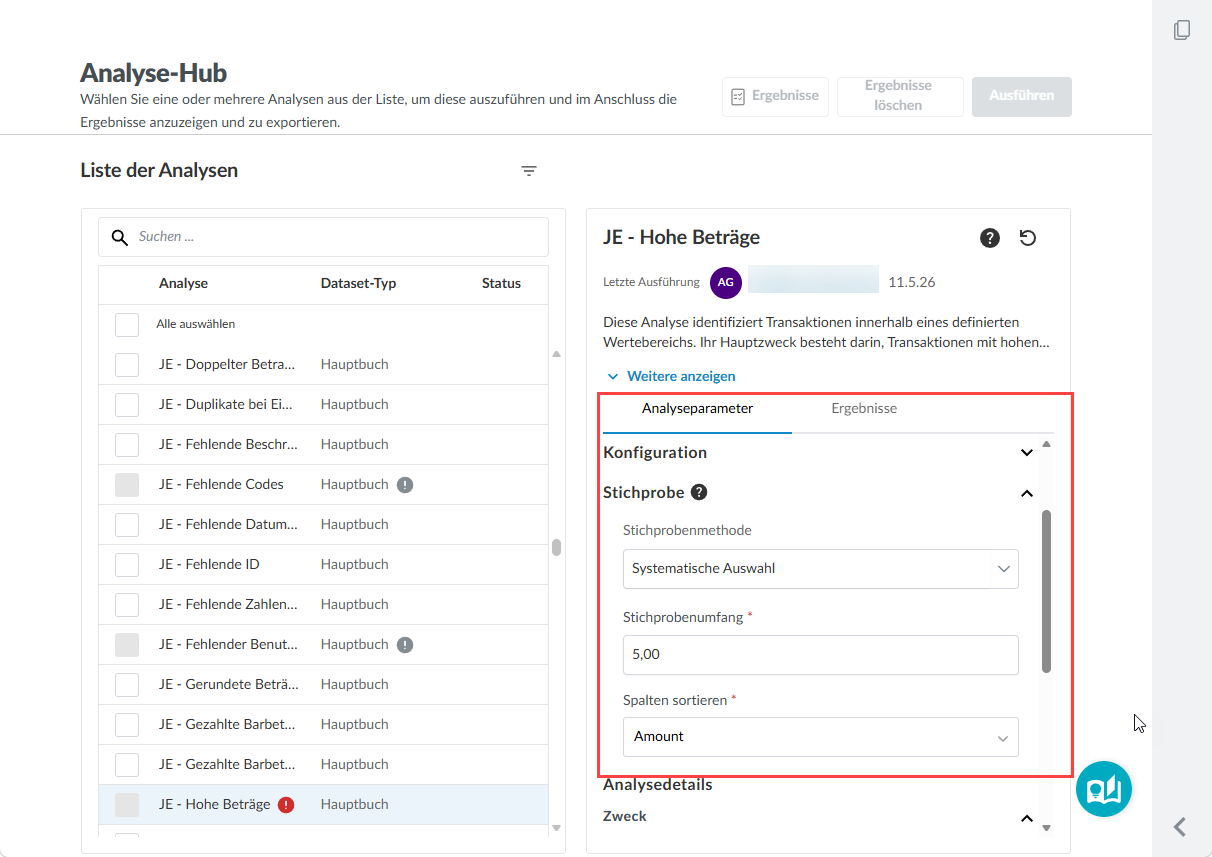Click the Dataset-Typ column header
The width and height of the screenshot is (1212, 857).
coord(358,284)
